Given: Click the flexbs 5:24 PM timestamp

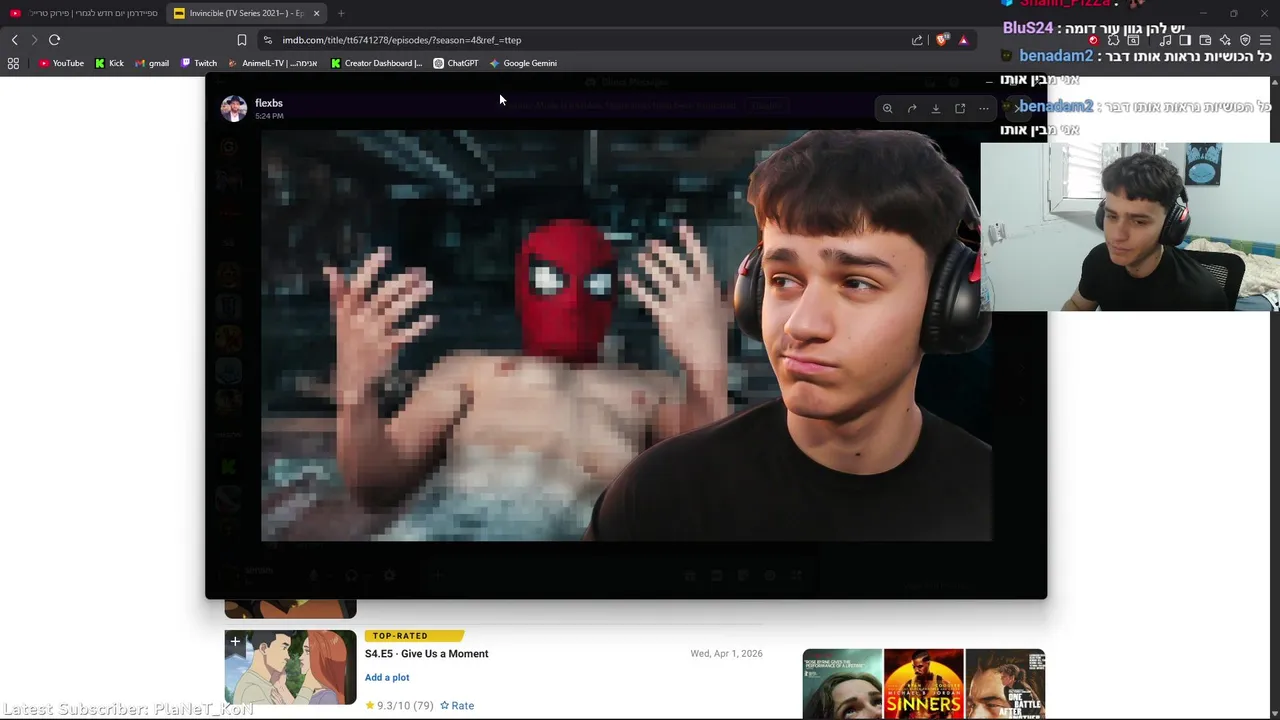Looking at the screenshot, I should click(269, 116).
